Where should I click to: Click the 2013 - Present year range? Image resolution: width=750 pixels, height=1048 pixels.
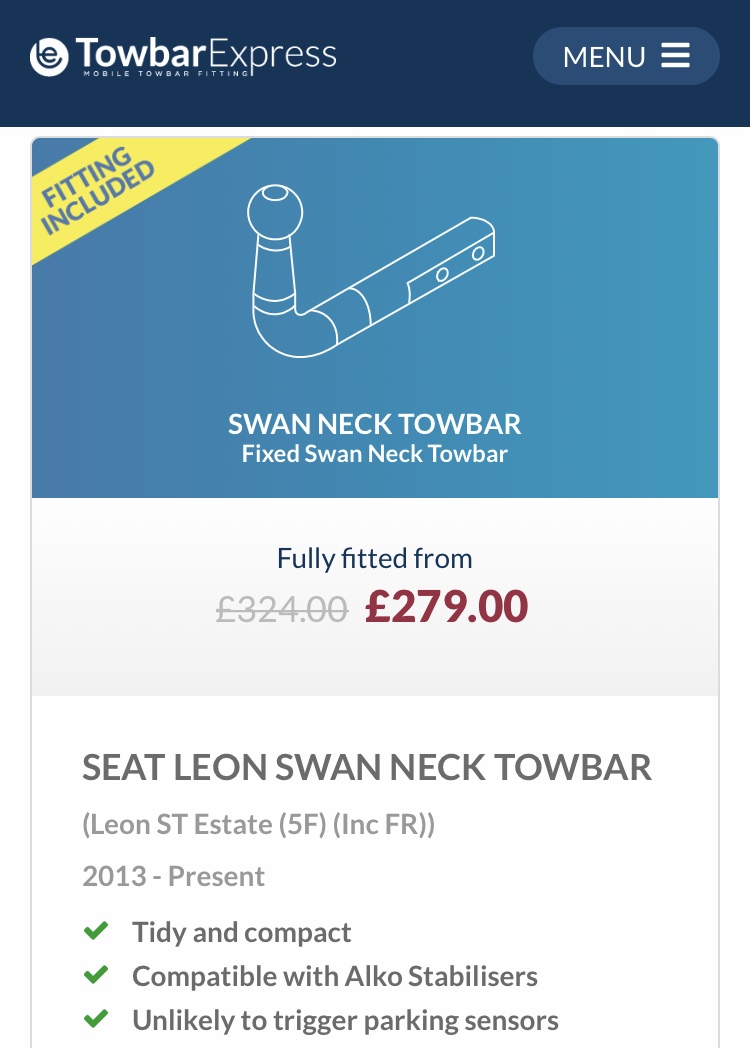tap(173, 877)
